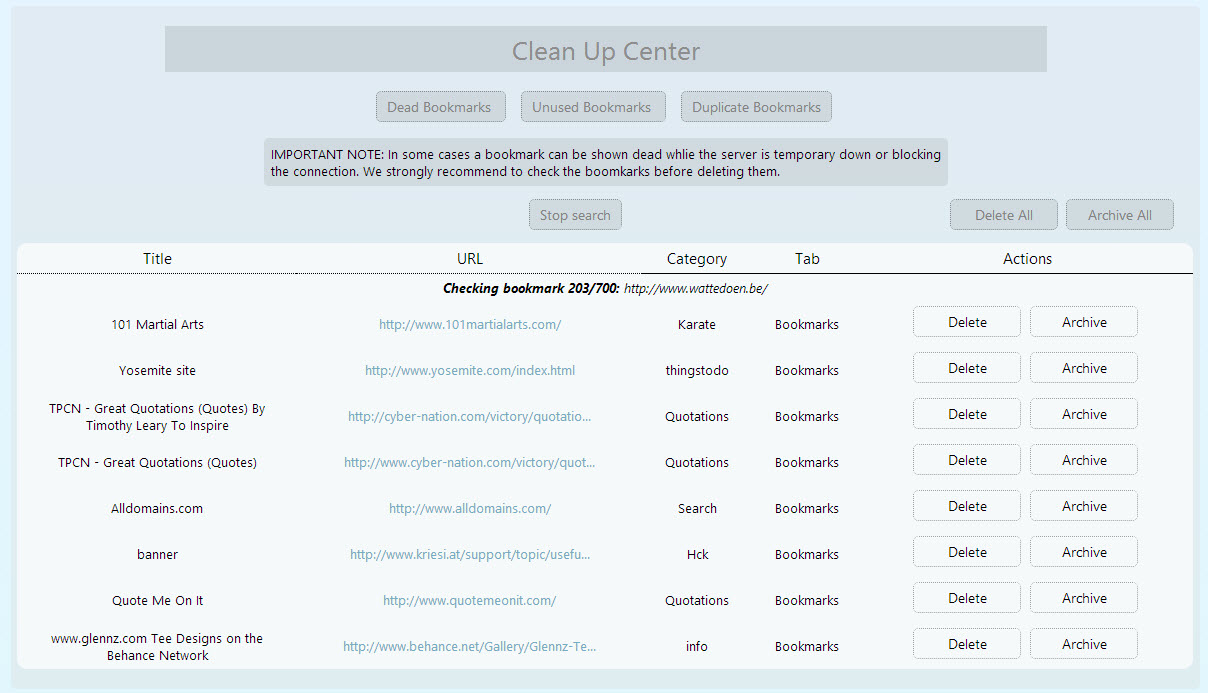
Task: Open the behance.net Gallery link
Action: [x=470, y=646]
